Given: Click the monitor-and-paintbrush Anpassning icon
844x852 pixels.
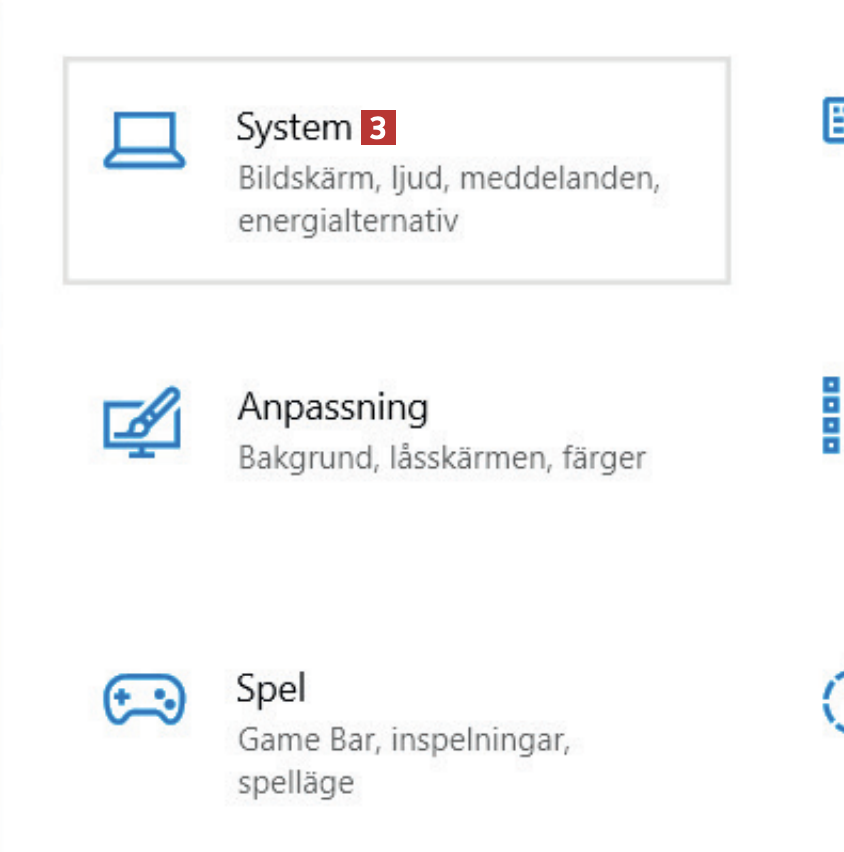Looking at the screenshot, I should [142, 422].
